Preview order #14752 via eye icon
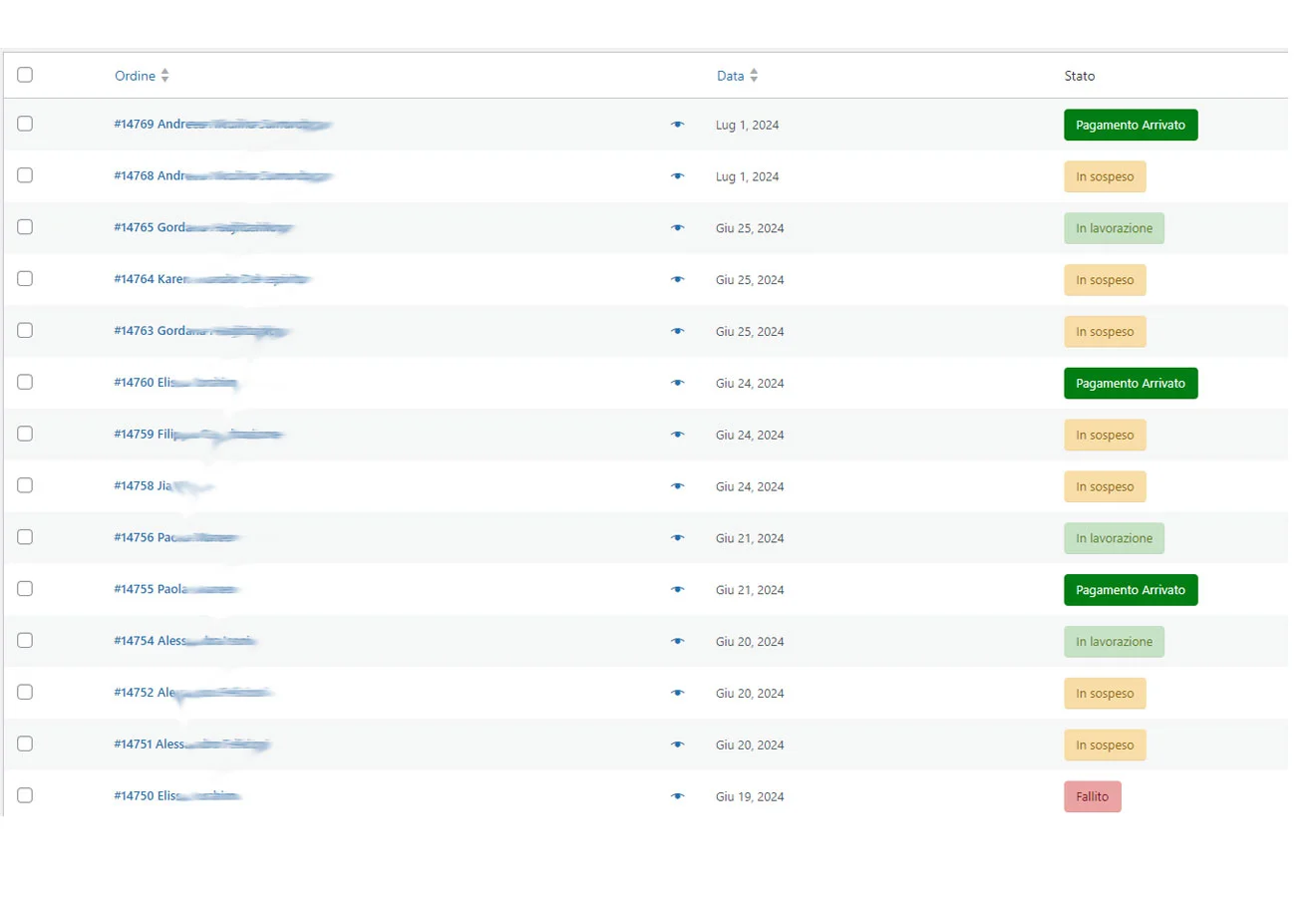Screen dimensions: 1316x897 pyautogui.click(x=678, y=693)
